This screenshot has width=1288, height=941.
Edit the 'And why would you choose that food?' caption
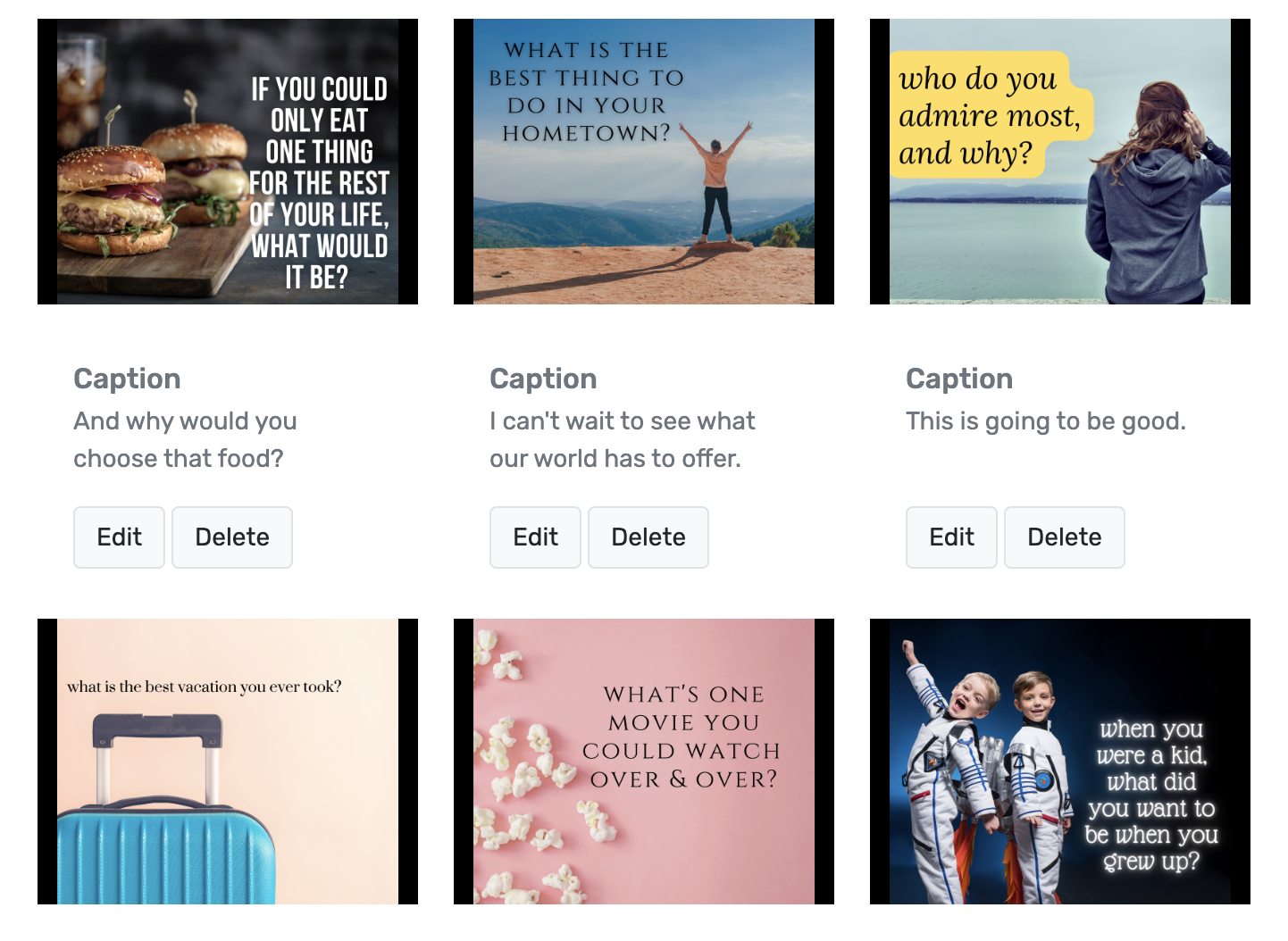pos(119,537)
